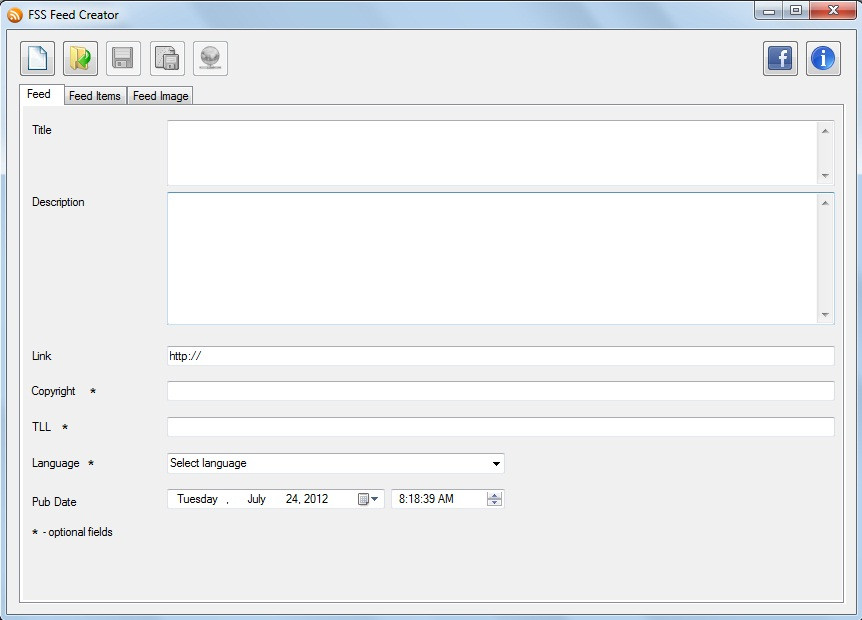Switch to the Feed Image tab
Viewport: 862px width, 620px height.
click(x=160, y=96)
